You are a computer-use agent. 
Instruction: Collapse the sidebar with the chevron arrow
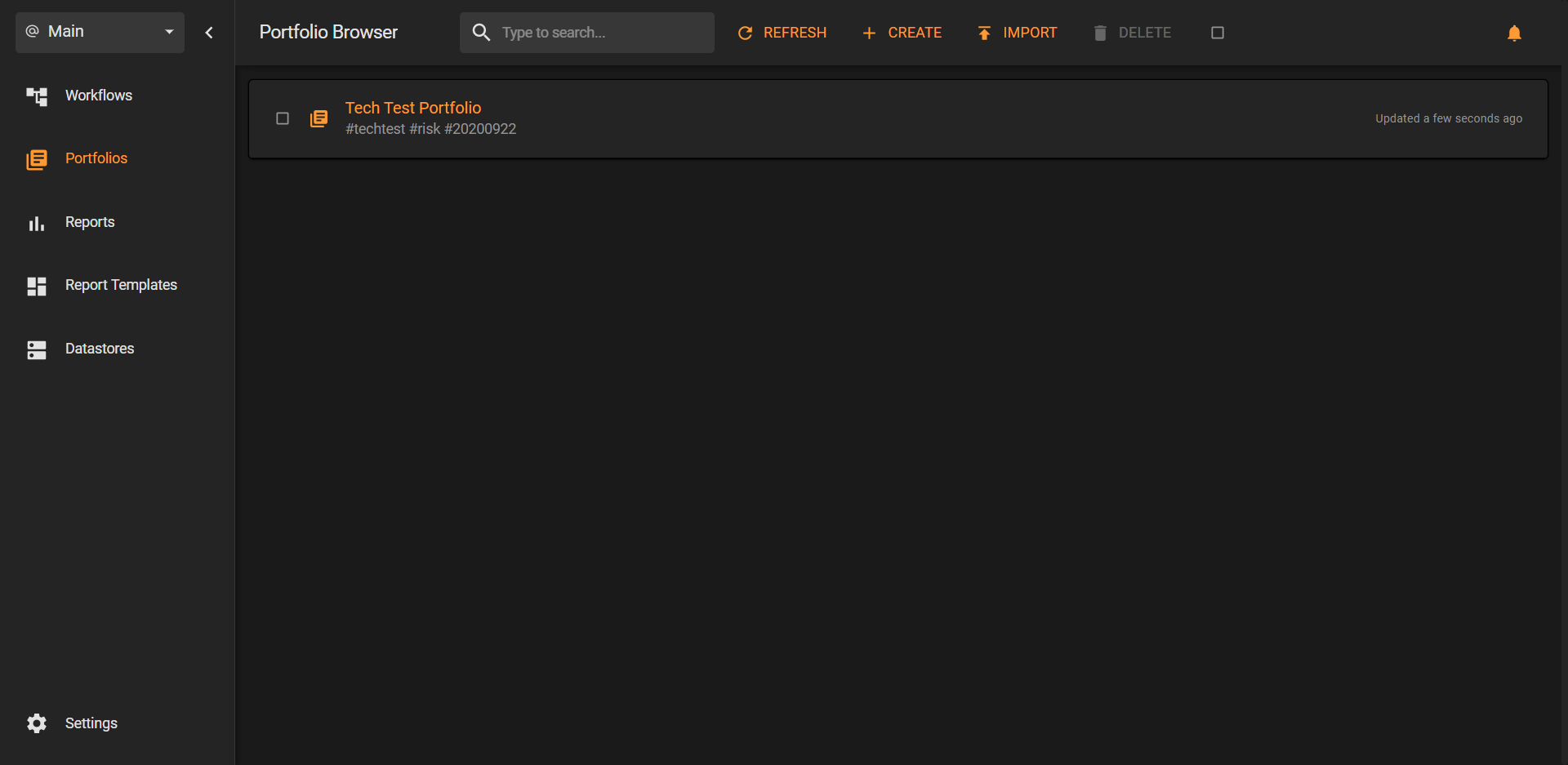(209, 33)
